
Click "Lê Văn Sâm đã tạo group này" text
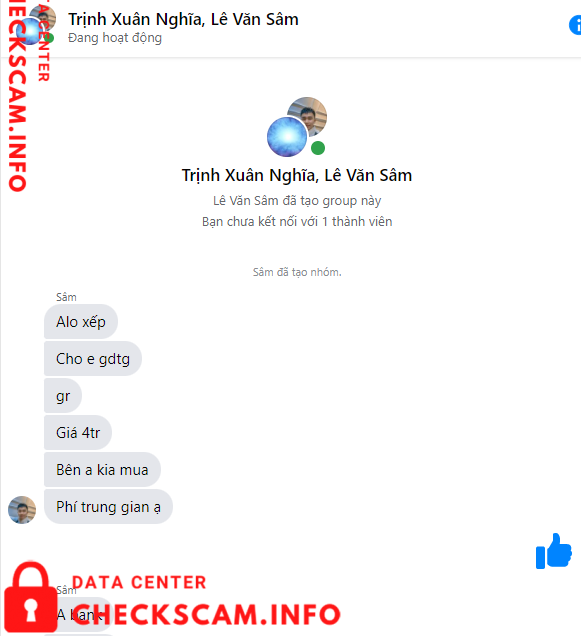(297, 200)
